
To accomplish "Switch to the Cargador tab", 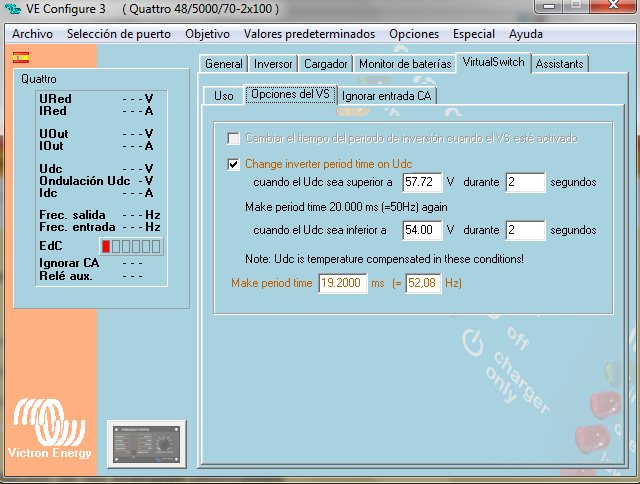I will [326, 64].
